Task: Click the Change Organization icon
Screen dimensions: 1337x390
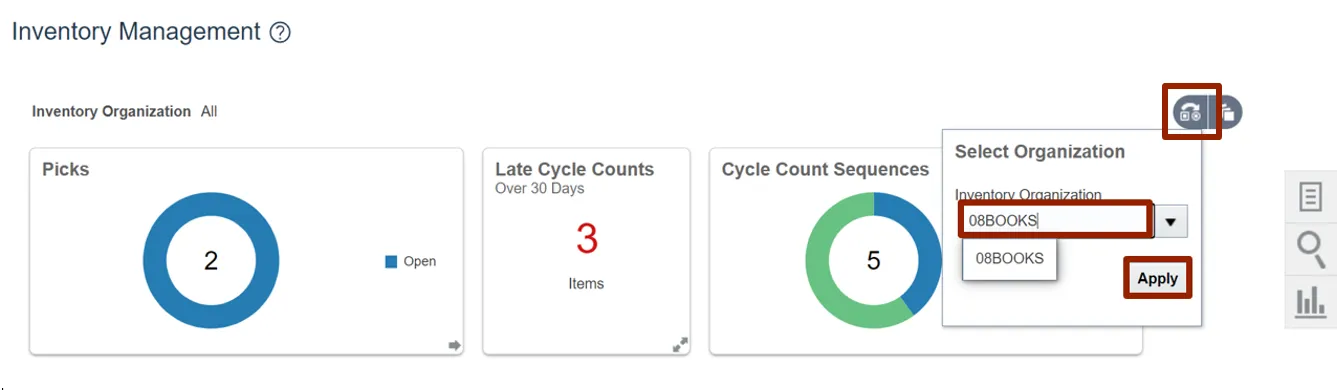Action: pyautogui.click(x=1190, y=112)
